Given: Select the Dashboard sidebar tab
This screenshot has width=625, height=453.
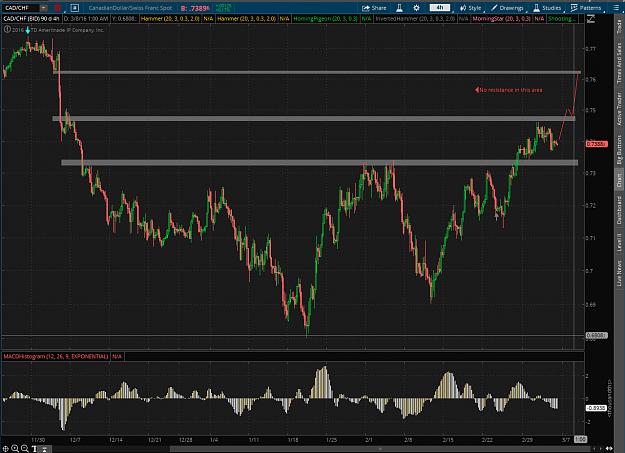Looking at the screenshot, I should (619, 210).
